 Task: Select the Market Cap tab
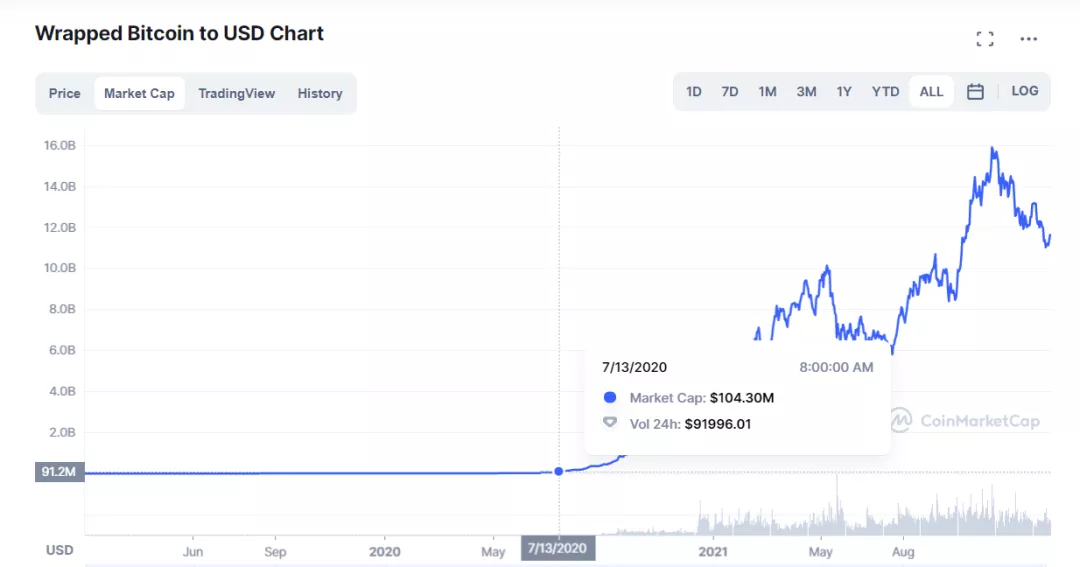(x=139, y=93)
